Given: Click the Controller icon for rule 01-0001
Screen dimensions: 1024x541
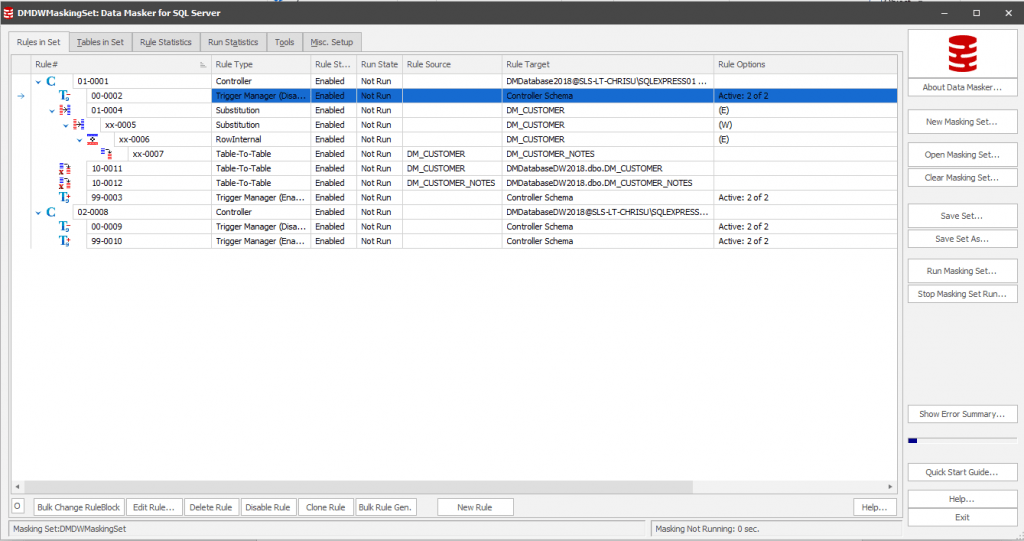Looking at the screenshot, I should (51, 81).
